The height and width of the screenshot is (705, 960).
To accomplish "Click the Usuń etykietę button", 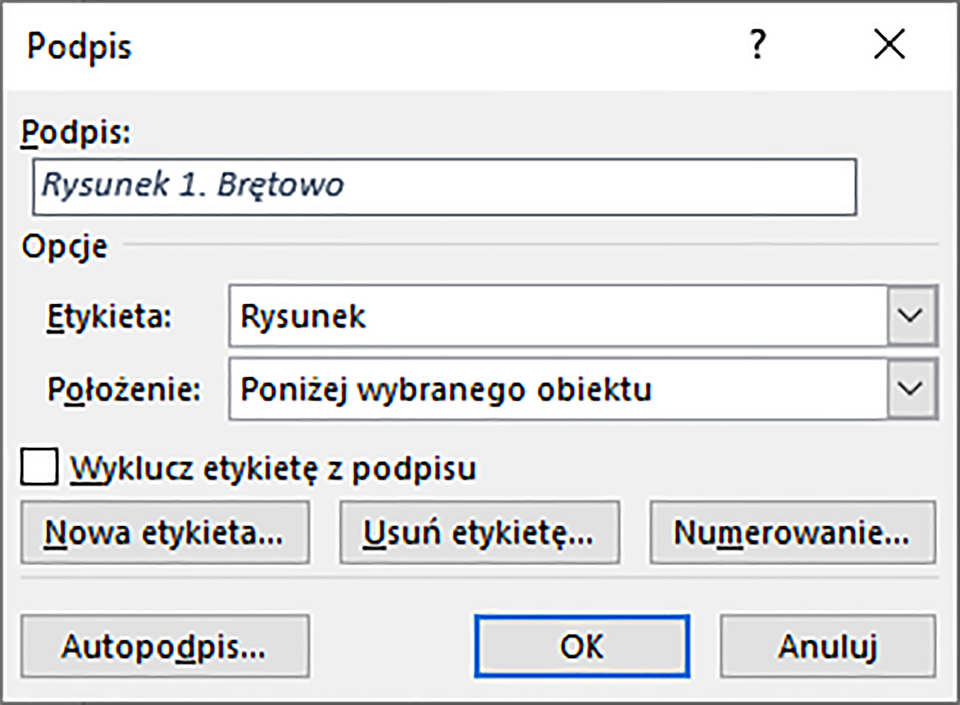I will tap(479, 532).
